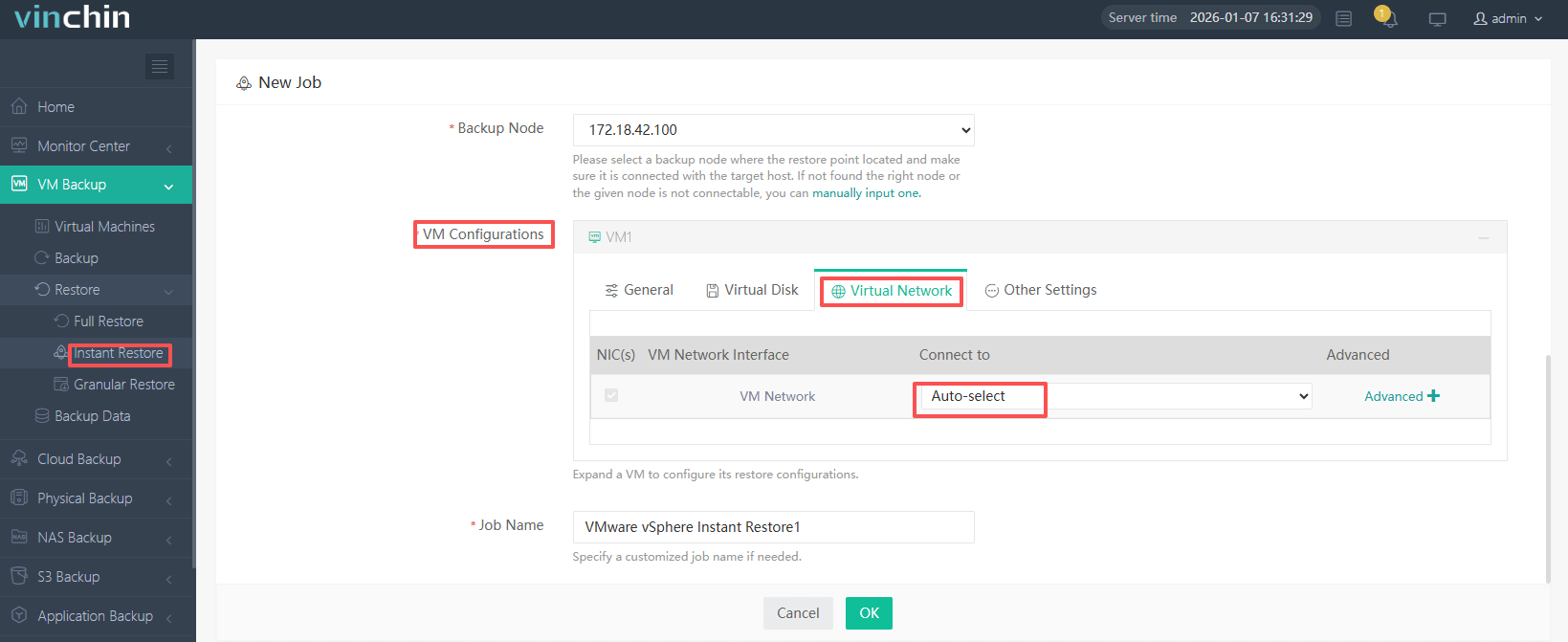Collapse the VM1 configuration panel

click(x=1483, y=237)
